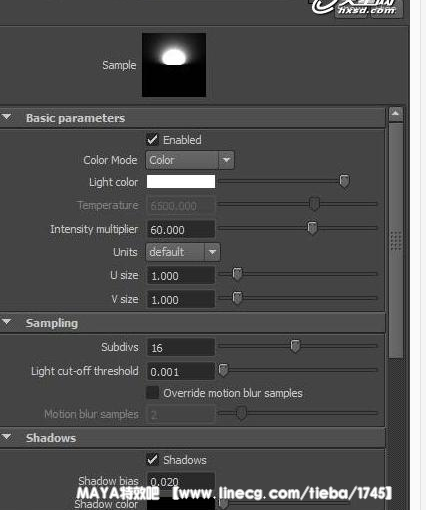This screenshot has height=510, width=426.
Task: Click the Light cut-off threshold slider handle
Action: 223,370
